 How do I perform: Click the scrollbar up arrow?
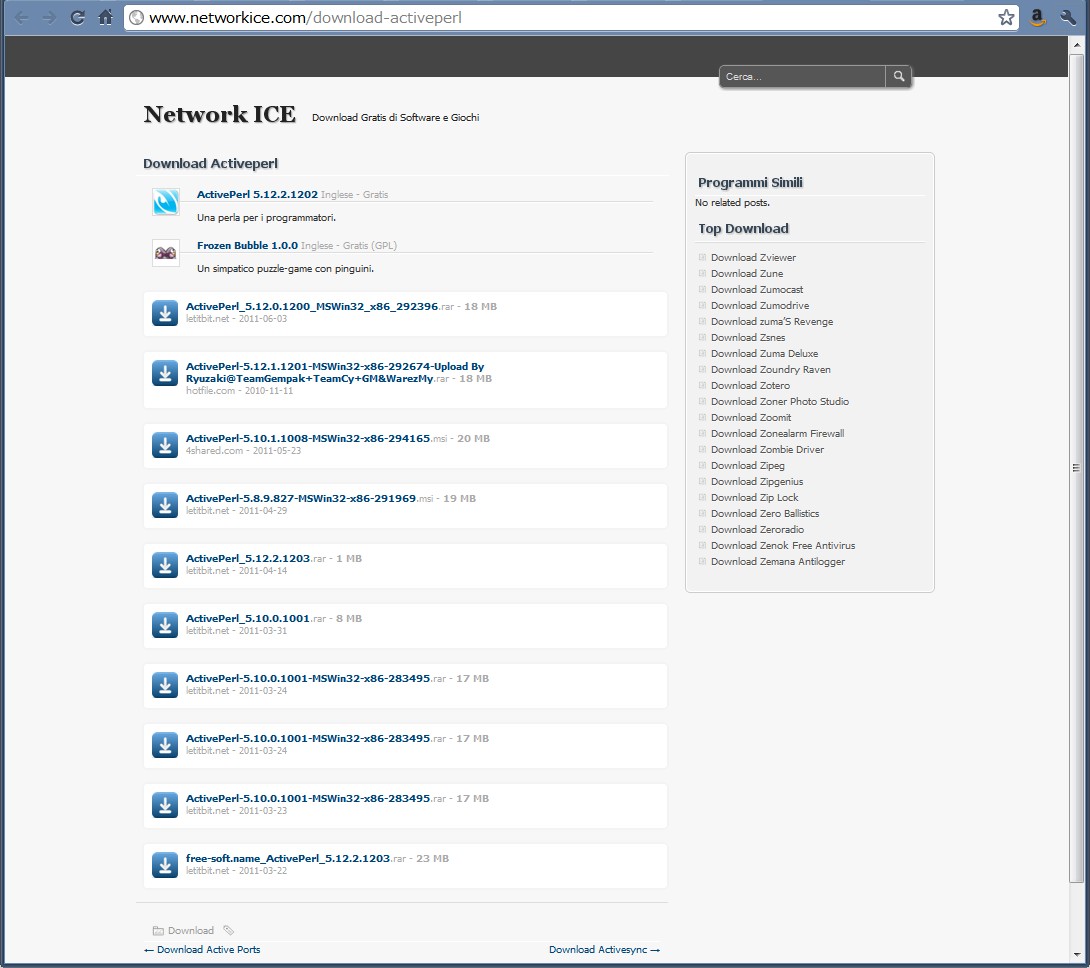[1076, 45]
